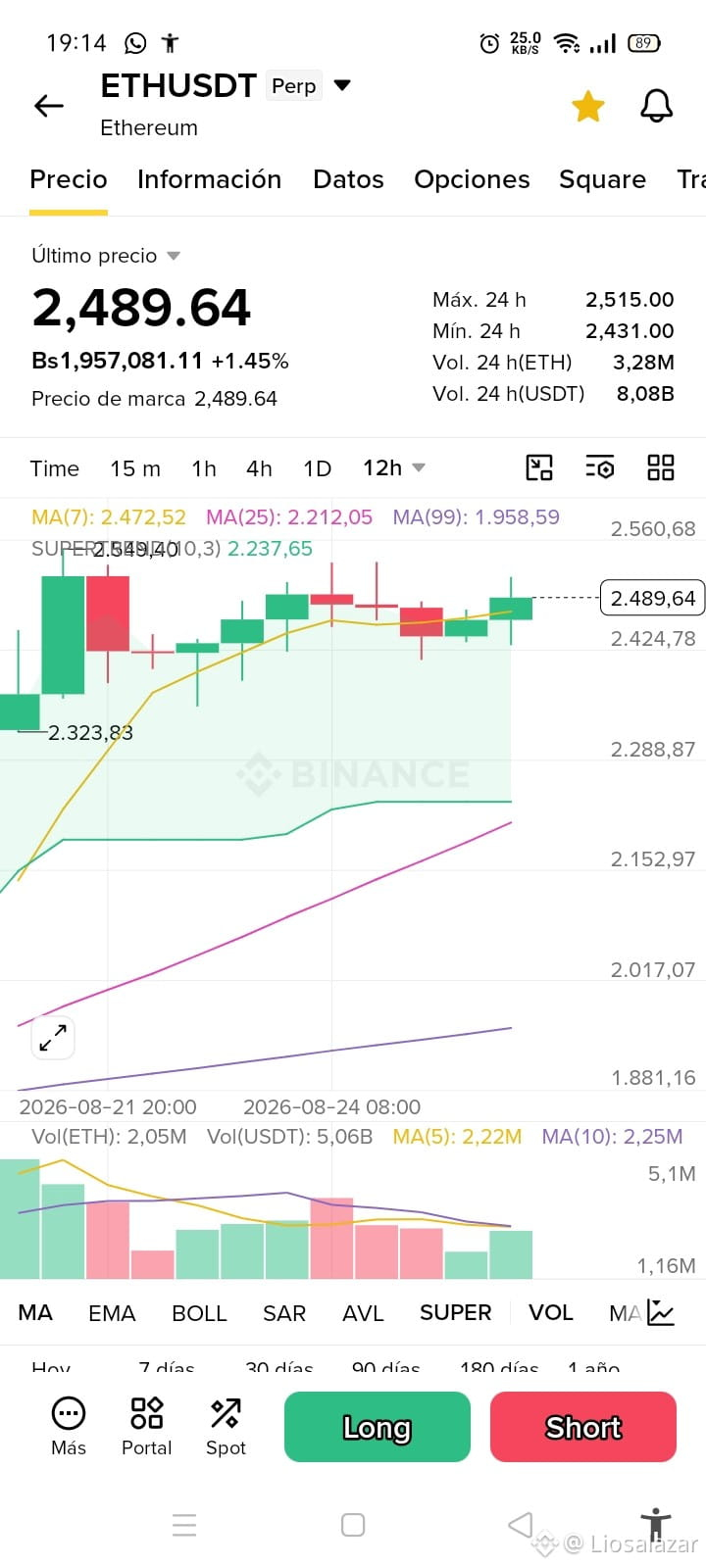Screen dimensions: 706x1568
Task: Go to Spot trading icon
Action: coord(226,1426)
